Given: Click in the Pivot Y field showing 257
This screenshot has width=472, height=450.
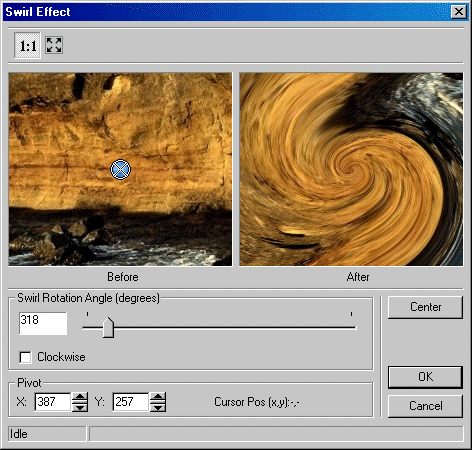Looking at the screenshot, I should pyautogui.click(x=131, y=402).
